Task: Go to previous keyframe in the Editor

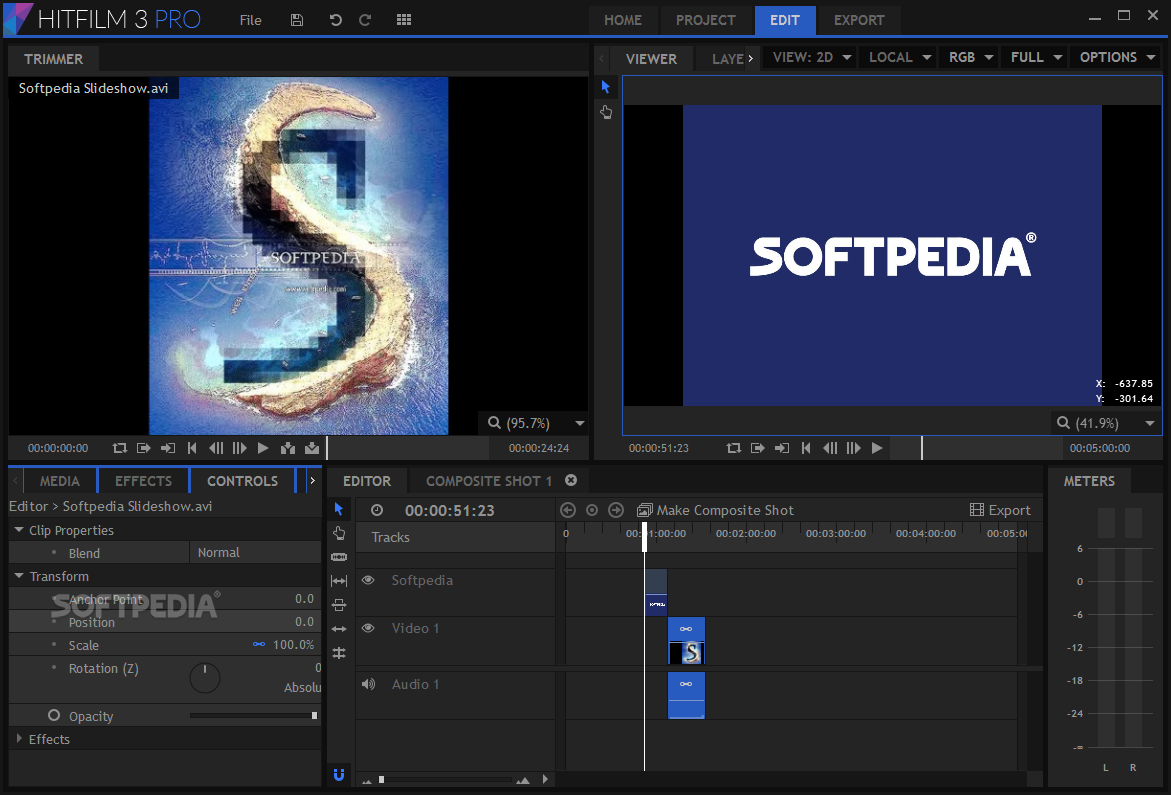Action: [568, 510]
